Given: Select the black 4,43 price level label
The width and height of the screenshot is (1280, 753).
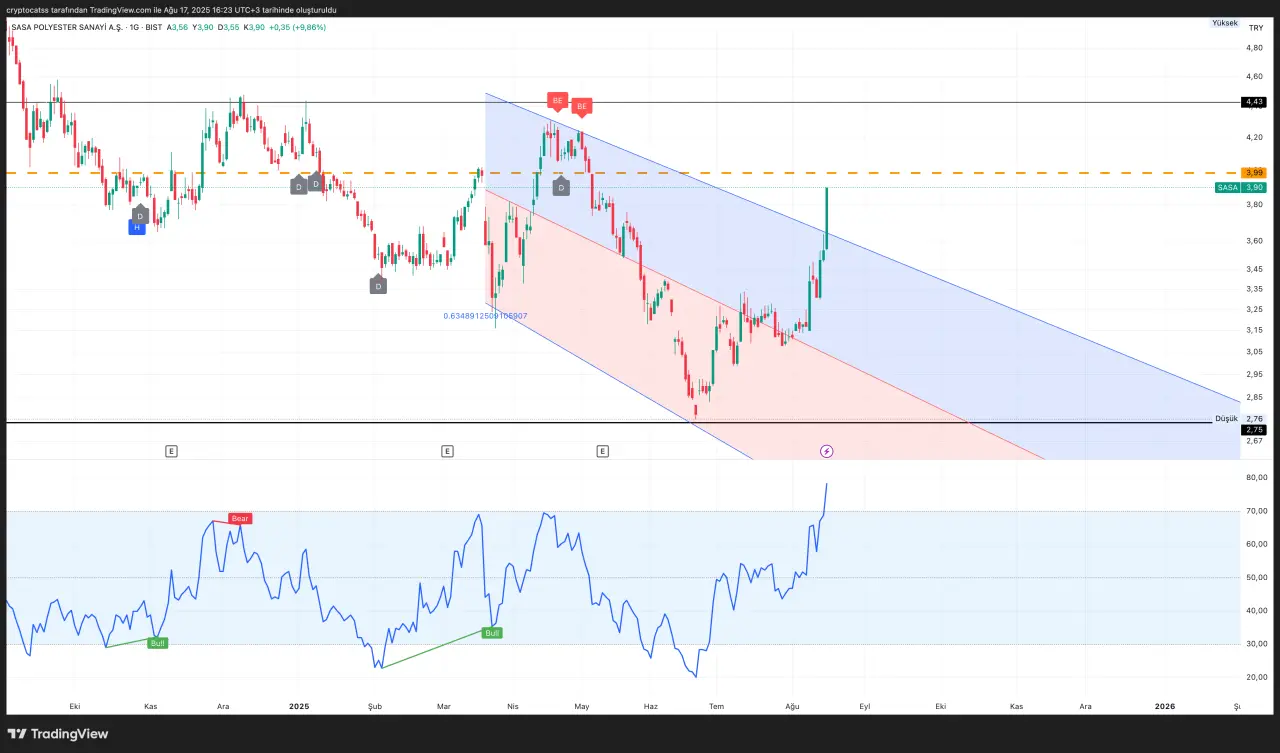Looking at the screenshot, I should pyautogui.click(x=1253, y=102).
